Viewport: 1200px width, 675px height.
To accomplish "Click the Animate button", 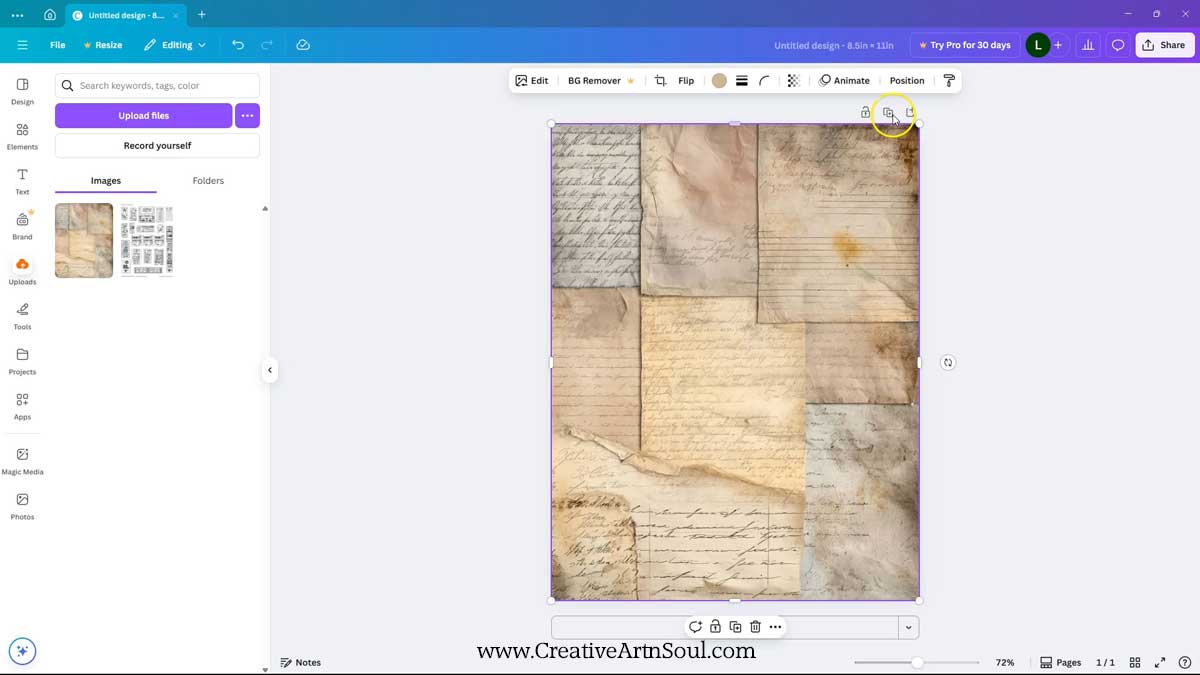I will point(844,81).
